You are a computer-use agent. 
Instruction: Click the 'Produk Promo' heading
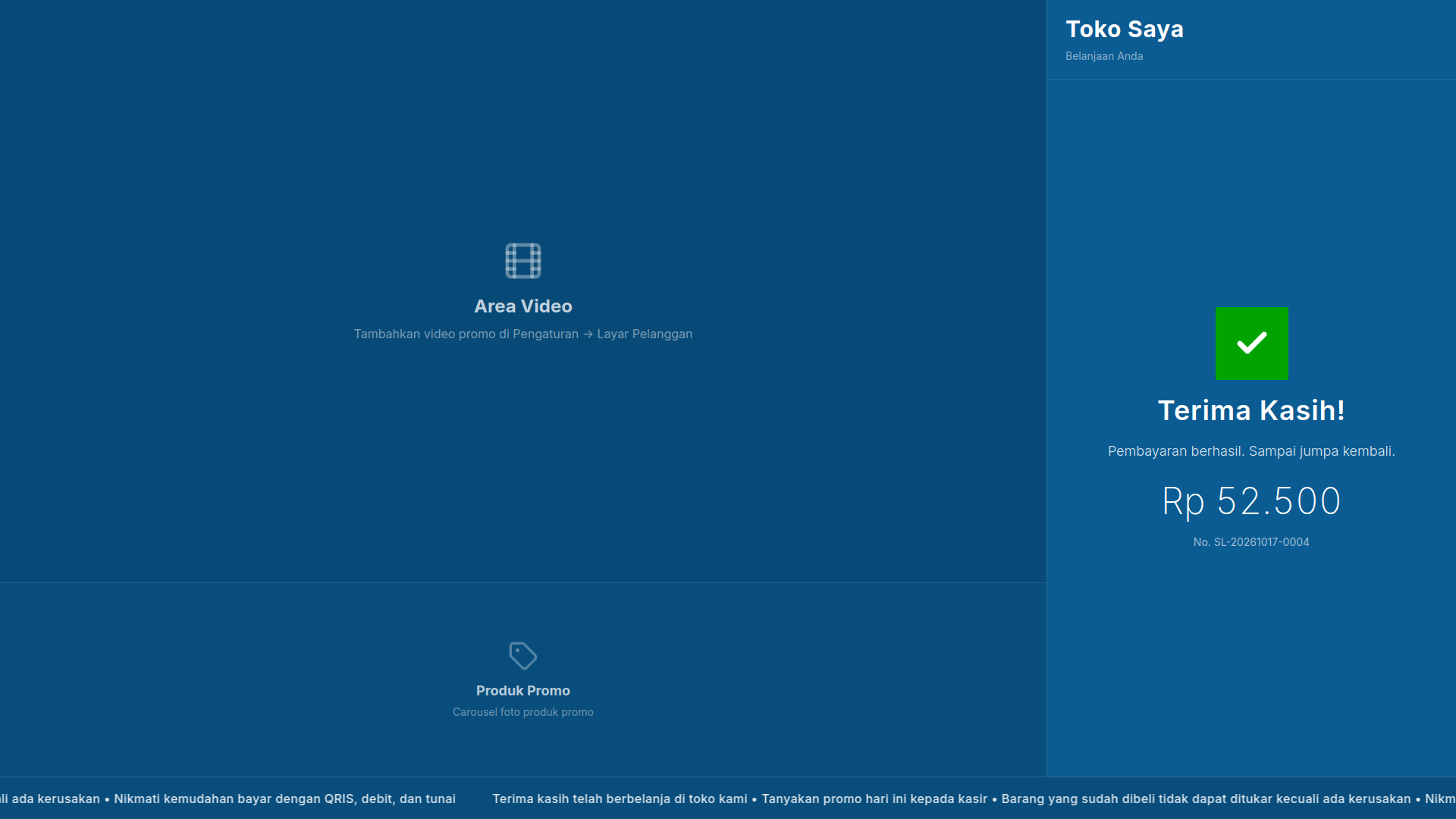tap(523, 691)
